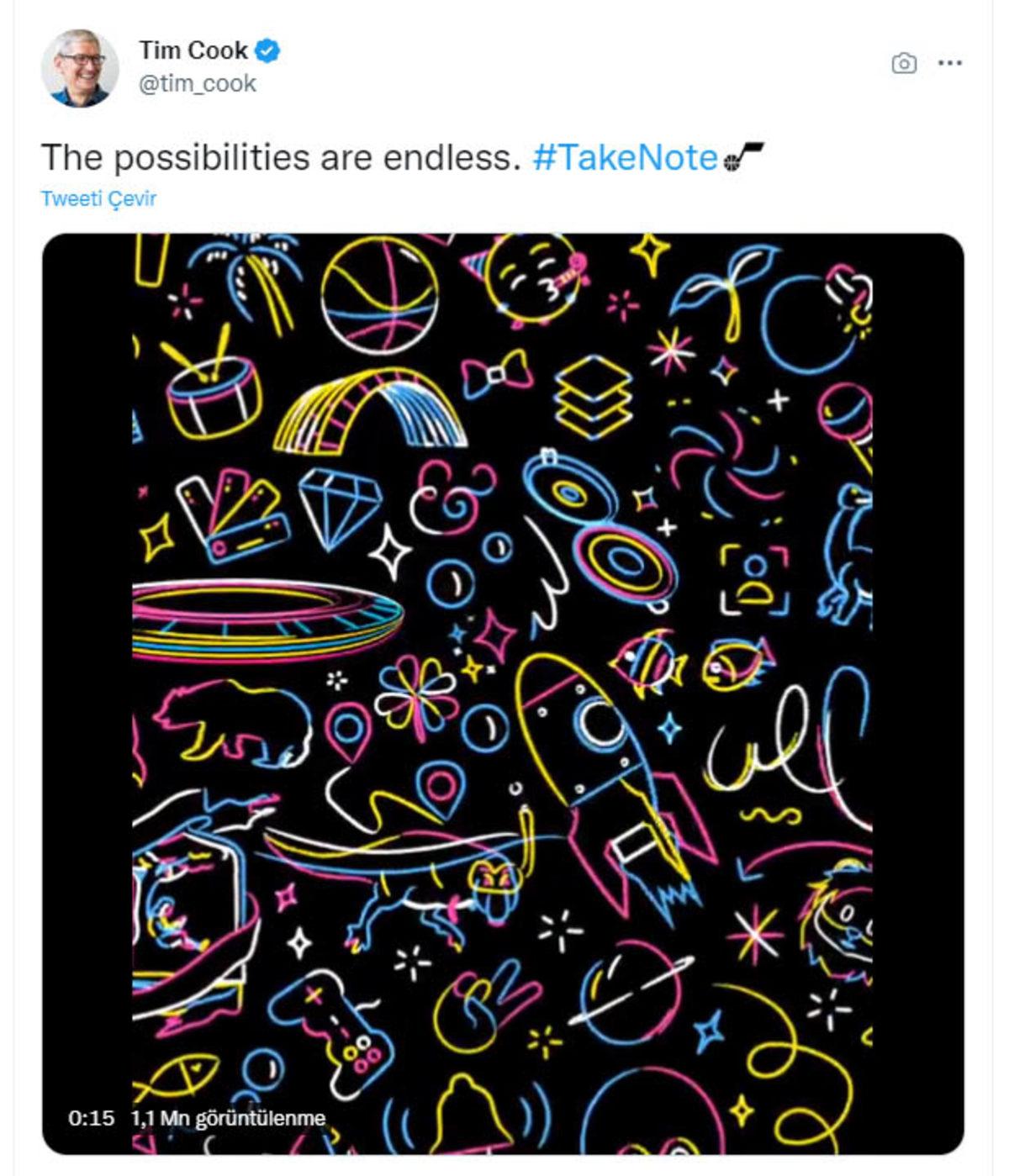Click the @tim_cook handle
Screen dimensions: 1009x1176
[x=198, y=83]
